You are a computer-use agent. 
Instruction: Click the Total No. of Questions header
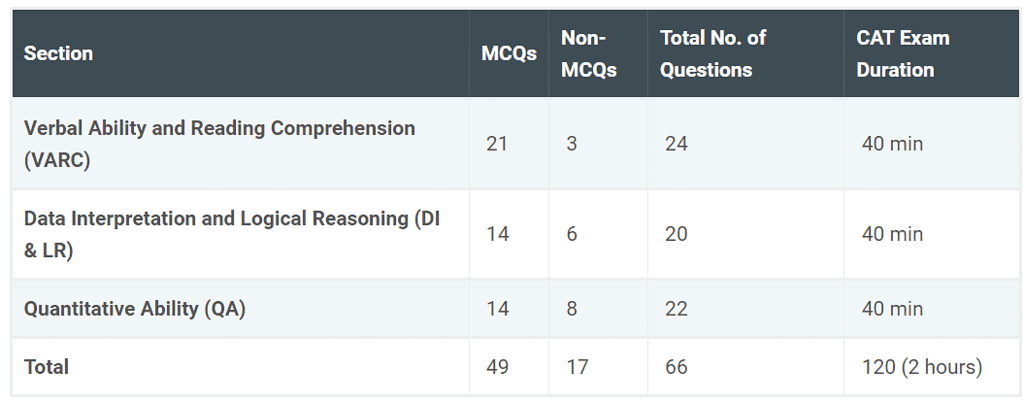713,54
